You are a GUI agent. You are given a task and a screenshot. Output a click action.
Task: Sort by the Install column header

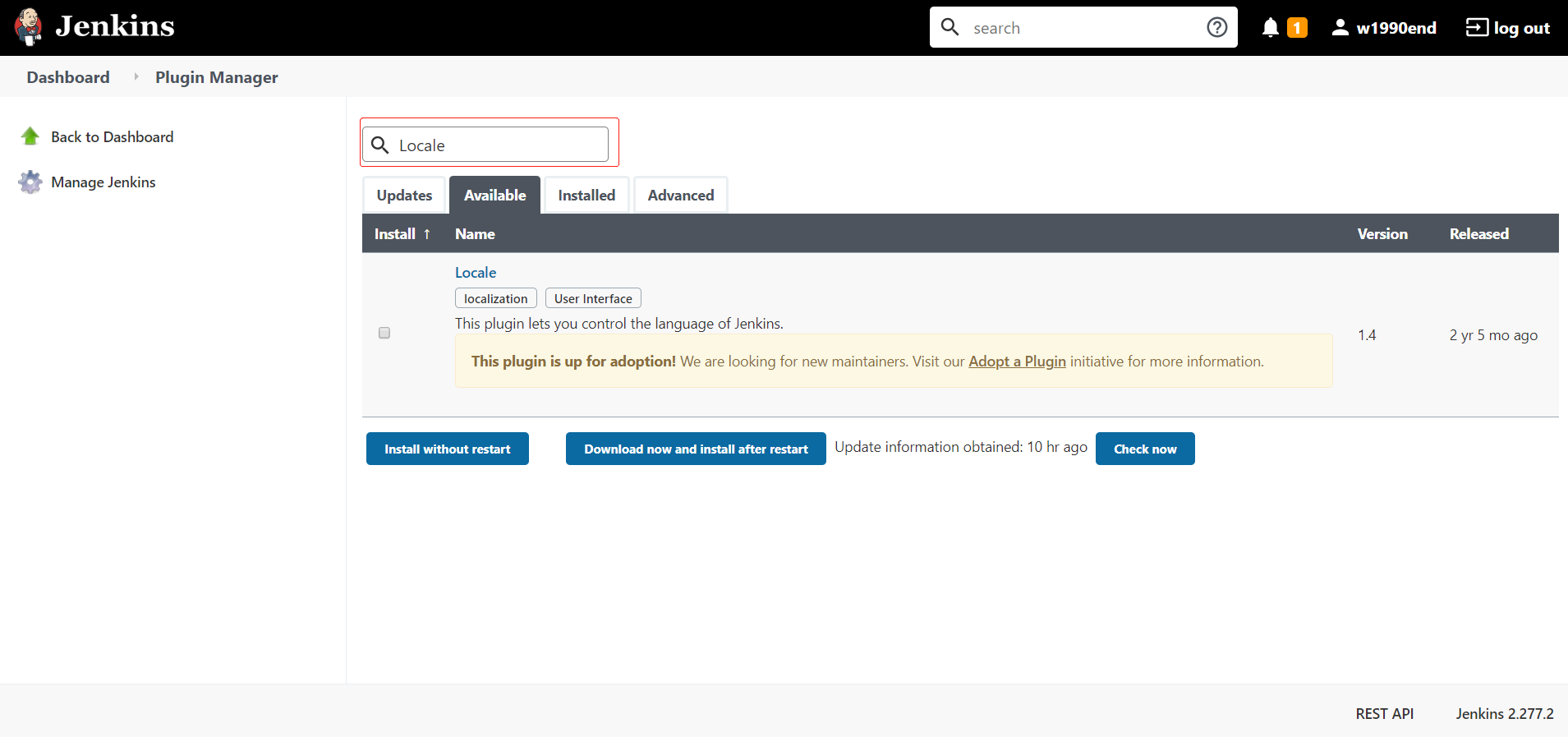coord(395,234)
